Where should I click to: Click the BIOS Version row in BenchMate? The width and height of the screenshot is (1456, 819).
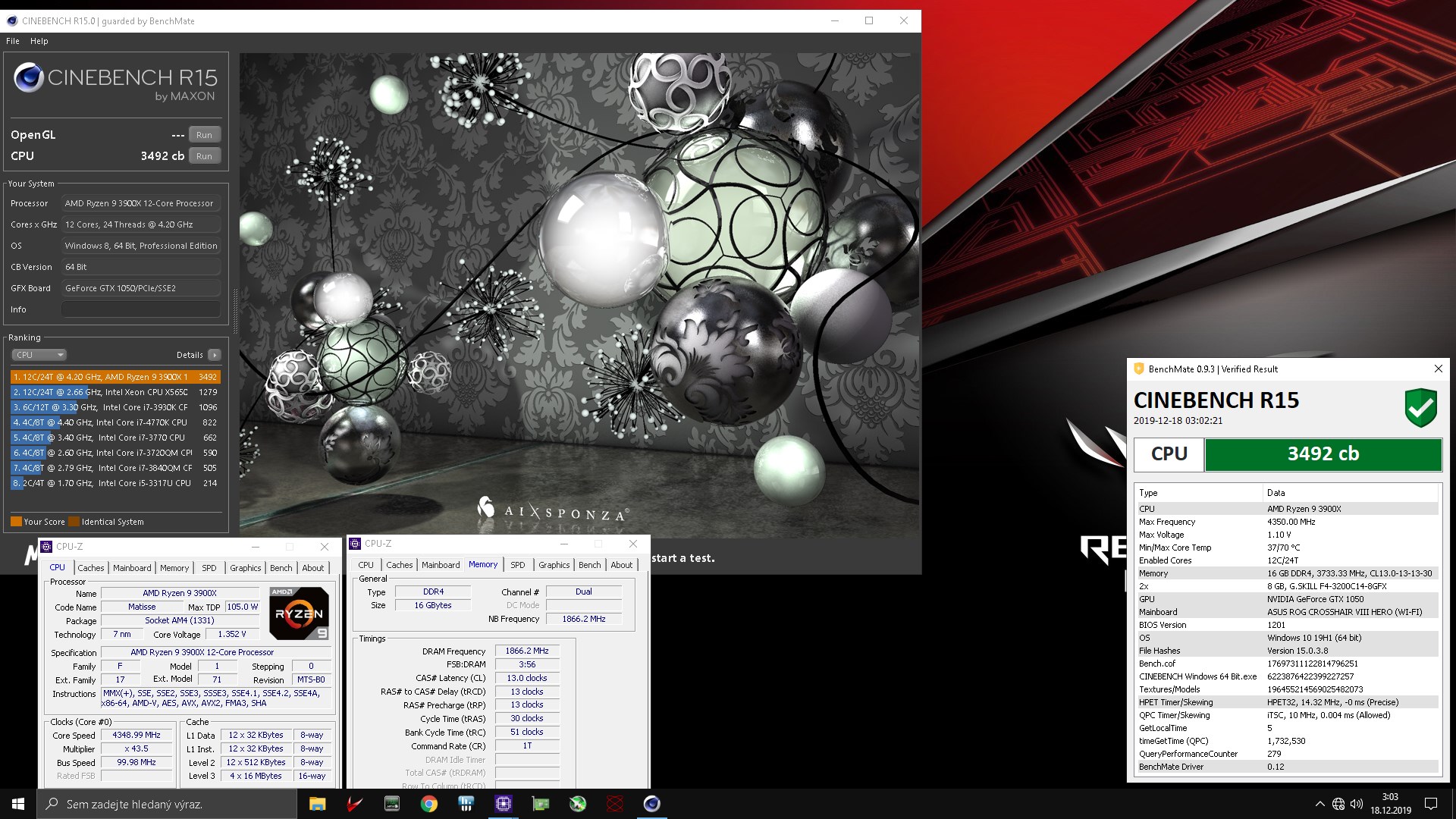[1287, 625]
